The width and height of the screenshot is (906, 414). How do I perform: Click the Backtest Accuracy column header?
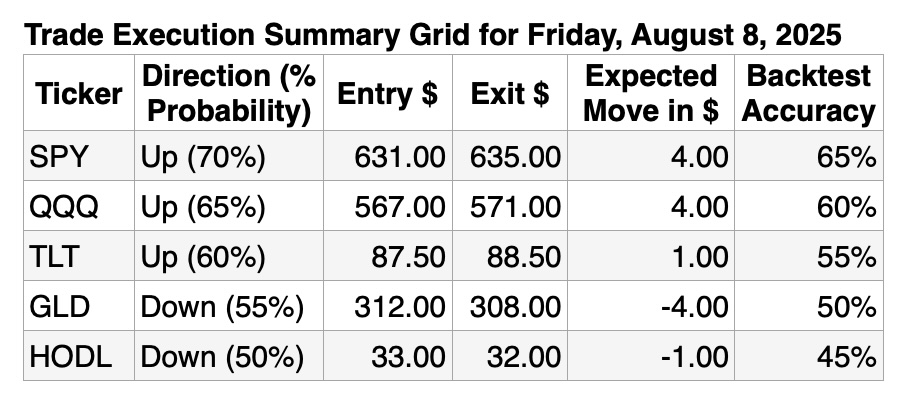click(808, 93)
